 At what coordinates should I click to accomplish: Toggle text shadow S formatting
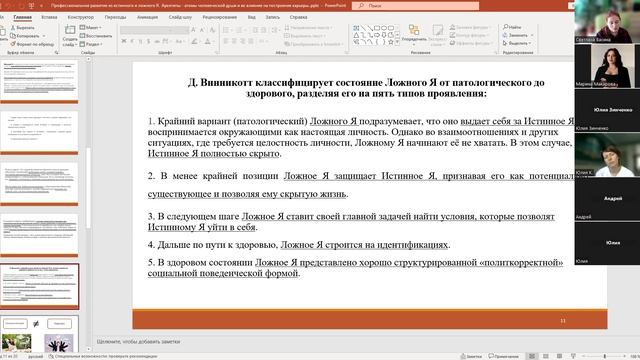(x=148, y=41)
